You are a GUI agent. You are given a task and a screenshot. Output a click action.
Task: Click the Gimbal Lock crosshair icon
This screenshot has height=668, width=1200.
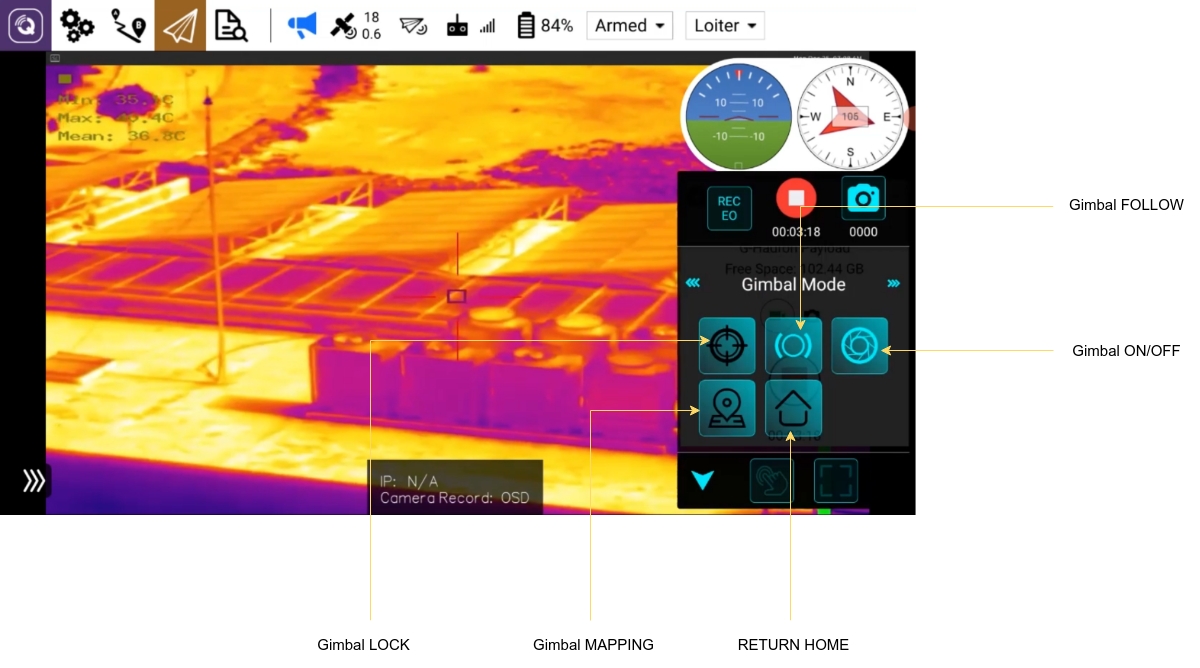point(727,346)
